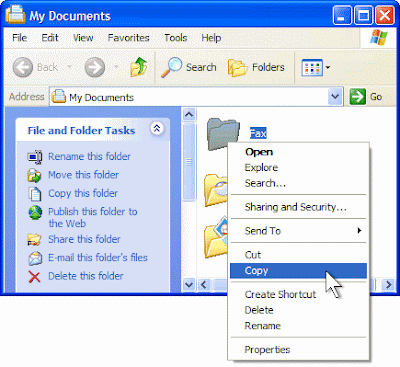The width and height of the screenshot is (400, 367).
Task: Click the task pane scroll down arrow
Action: tap(189, 285)
